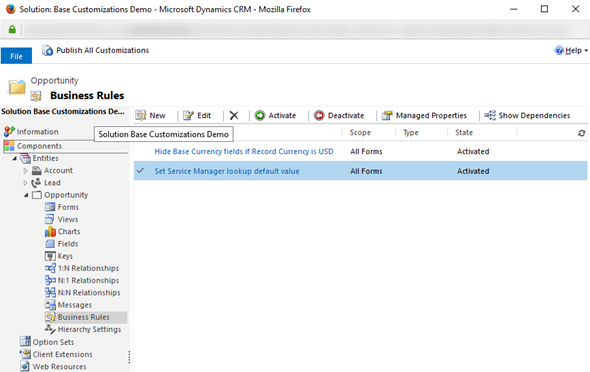Uncheck the Set Service Manager row checkmark
The image size is (590, 372).
[x=140, y=171]
